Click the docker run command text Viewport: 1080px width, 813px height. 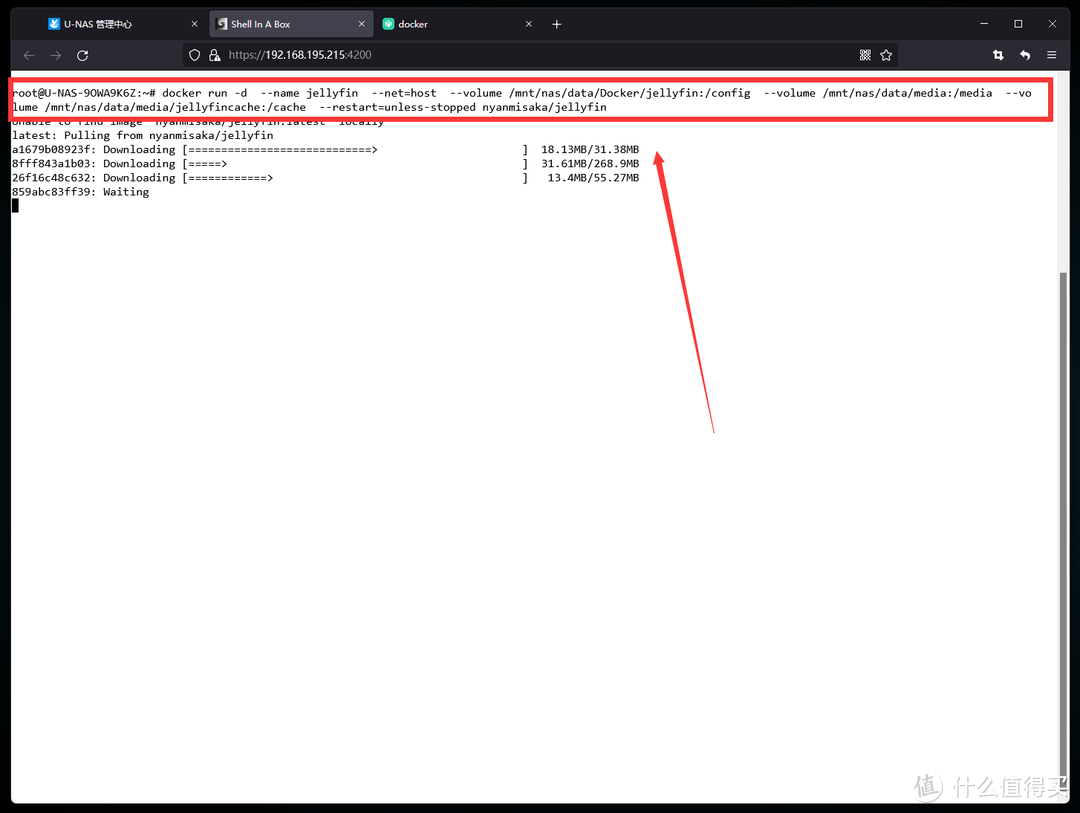521,100
